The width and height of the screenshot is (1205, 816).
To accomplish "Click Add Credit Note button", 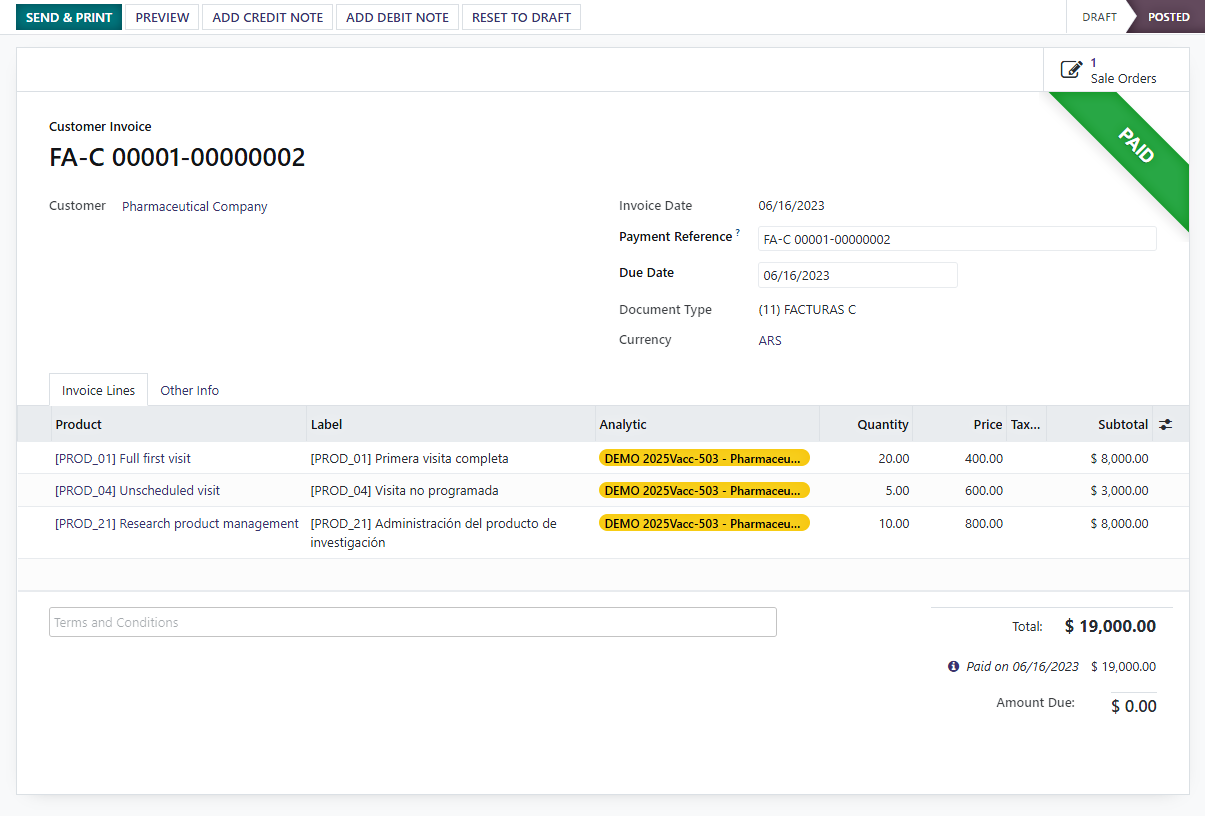I will [x=268, y=17].
